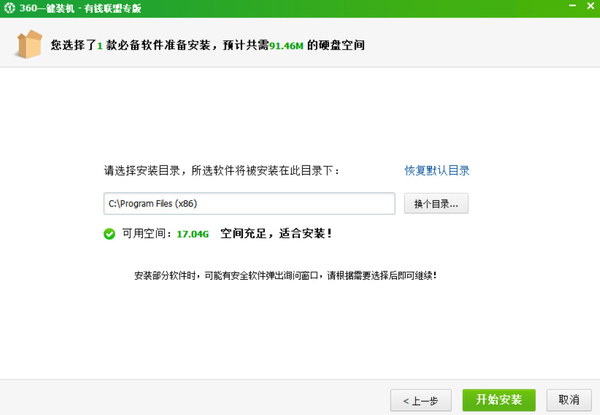
Task: Click the green checkmark space status icon
Action: [109, 234]
